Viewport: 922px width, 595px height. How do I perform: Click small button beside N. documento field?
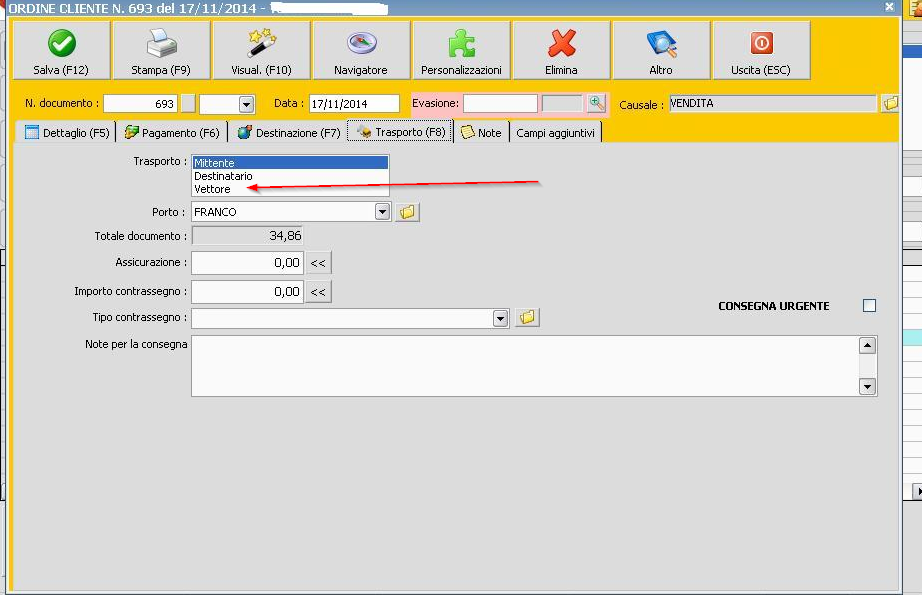(x=188, y=103)
